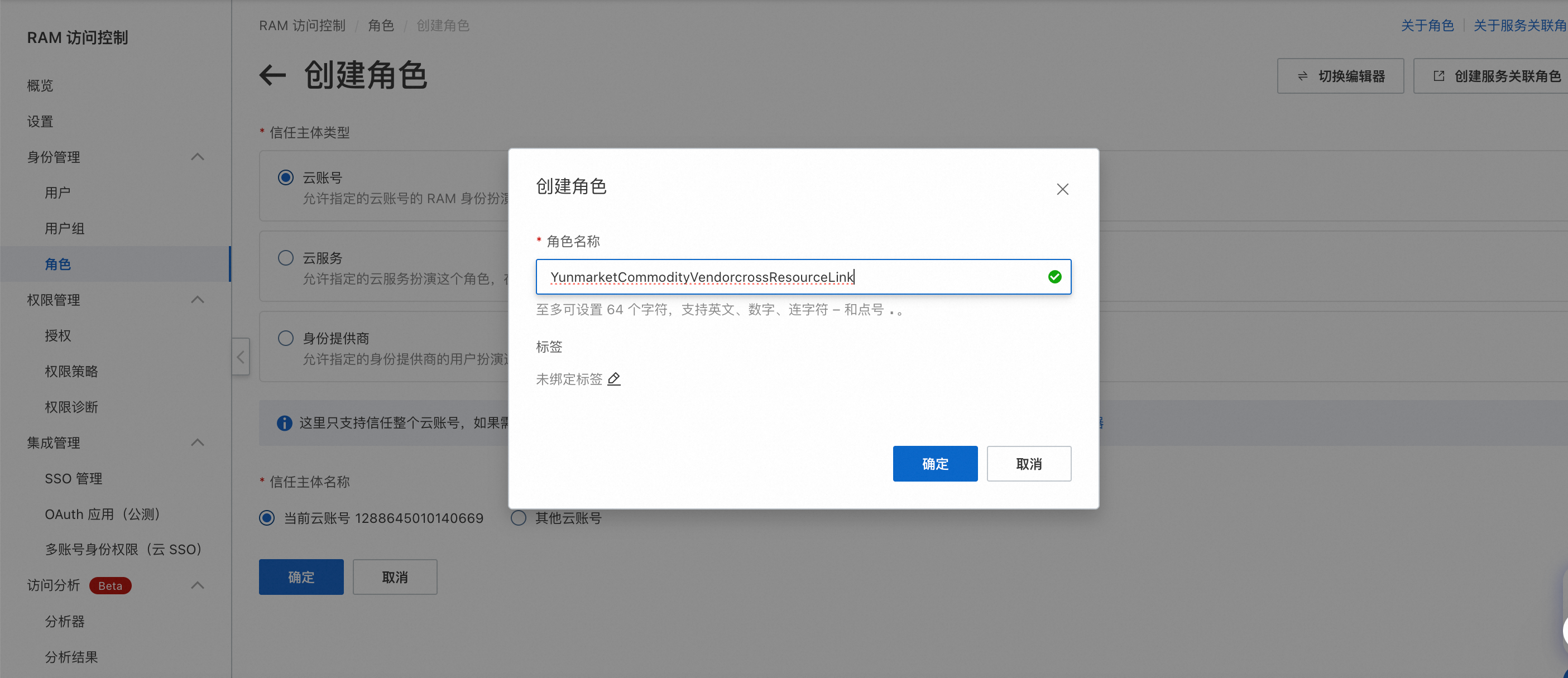Open the 关于服务关联角色 link
Image resolution: width=1568 pixels, height=678 pixels.
pyautogui.click(x=1521, y=26)
